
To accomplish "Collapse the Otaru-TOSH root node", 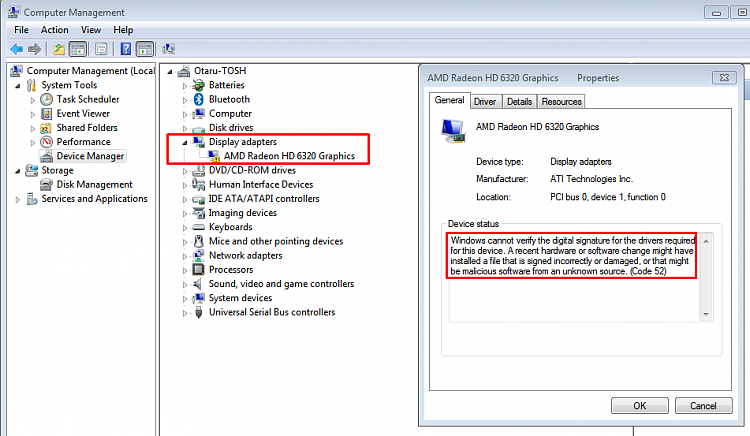I will click(x=170, y=72).
